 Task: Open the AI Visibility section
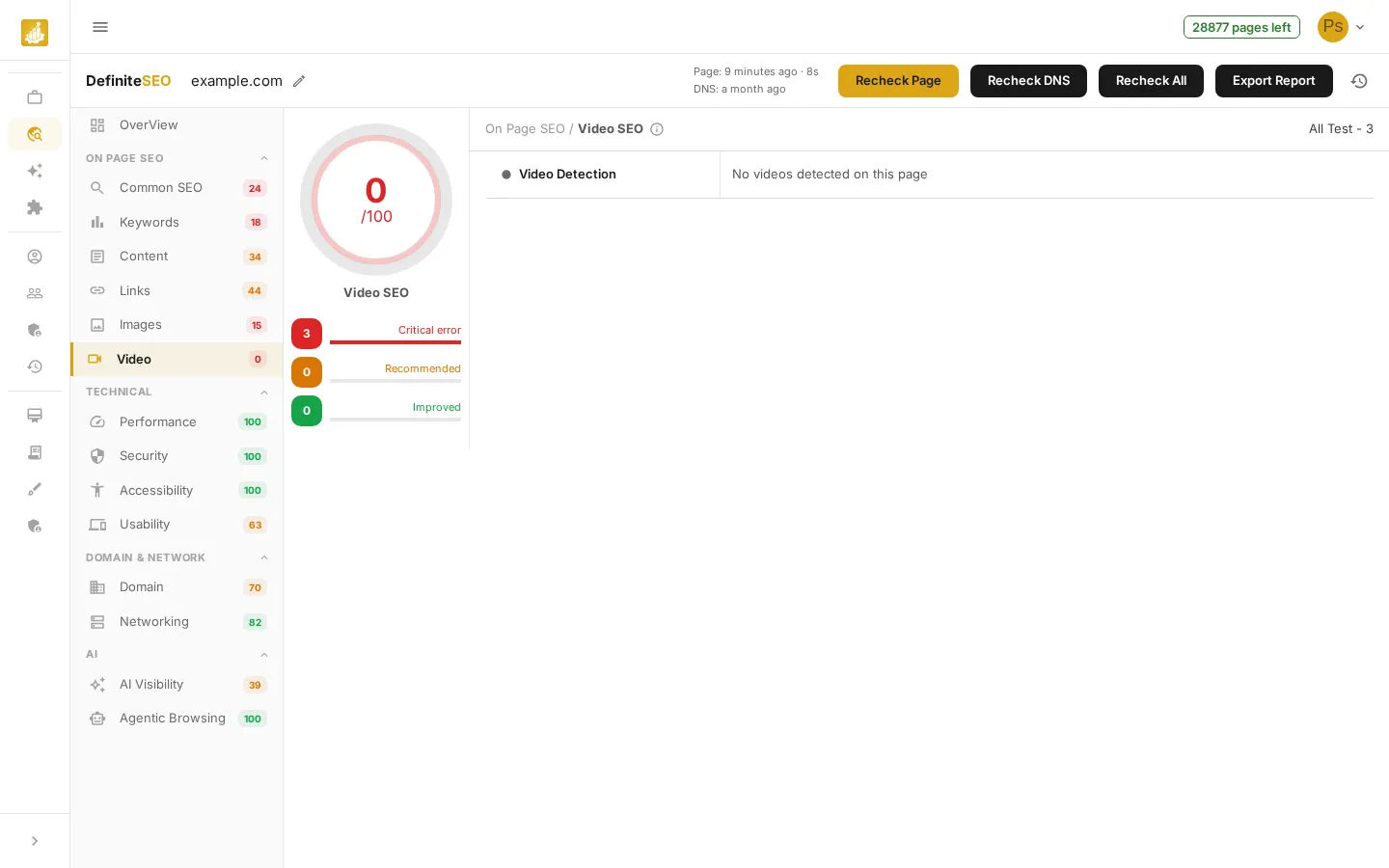pos(177,685)
